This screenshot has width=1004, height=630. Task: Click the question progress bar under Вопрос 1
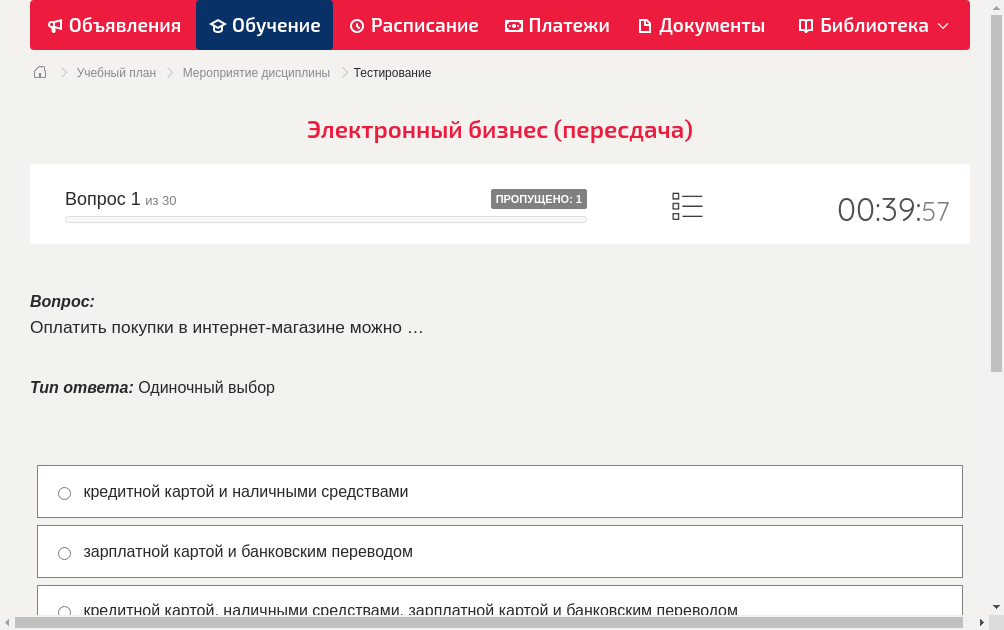pyautogui.click(x=325, y=219)
